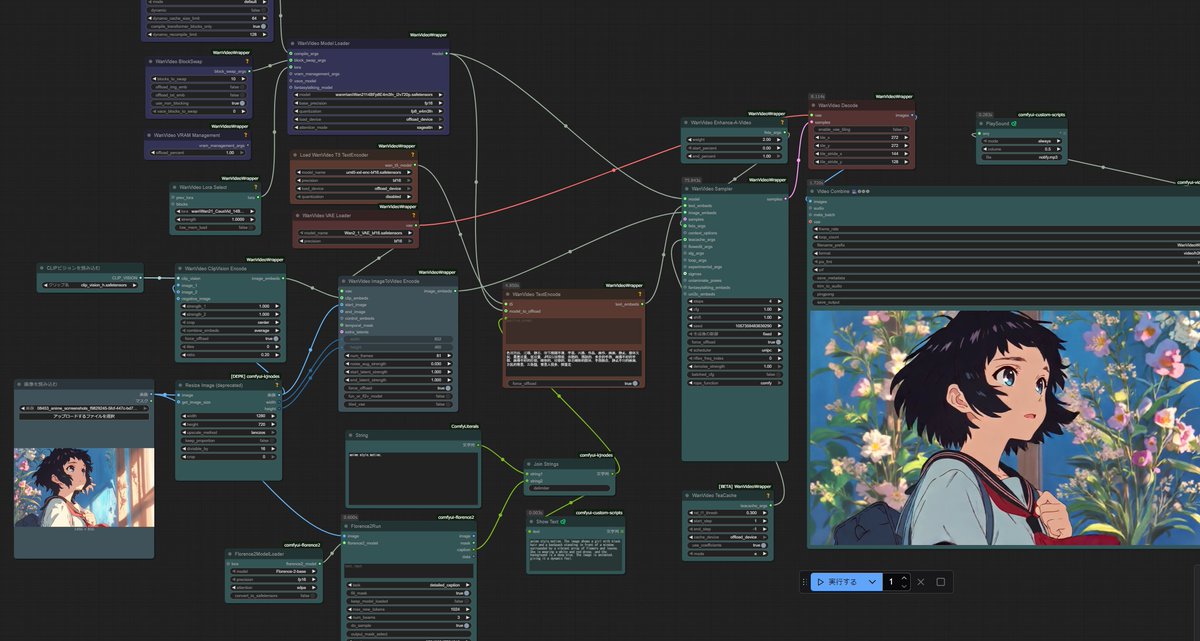Click アップロードするファイルを選択 upload button
The width and height of the screenshot is (1200, 641).
(84, 416)
